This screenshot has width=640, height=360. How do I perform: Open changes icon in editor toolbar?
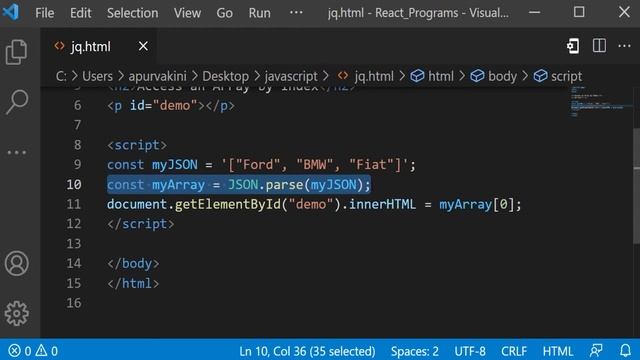click(x=573, y=46)
